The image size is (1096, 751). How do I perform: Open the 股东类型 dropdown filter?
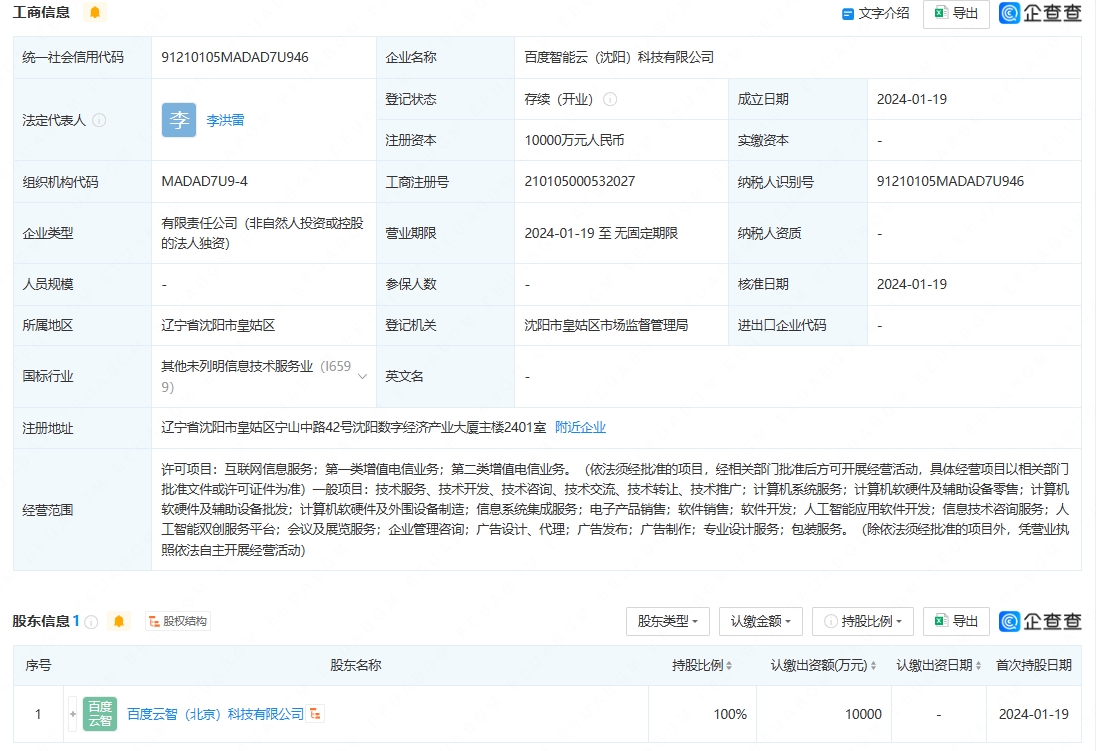click(668, 621)
